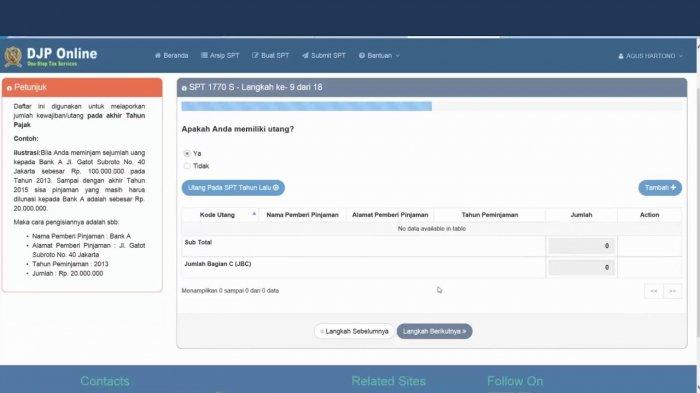This screenshot has width=700, height=393.
Task: Expand the Bantuan dropdown arrow
Action: [397, 56]
